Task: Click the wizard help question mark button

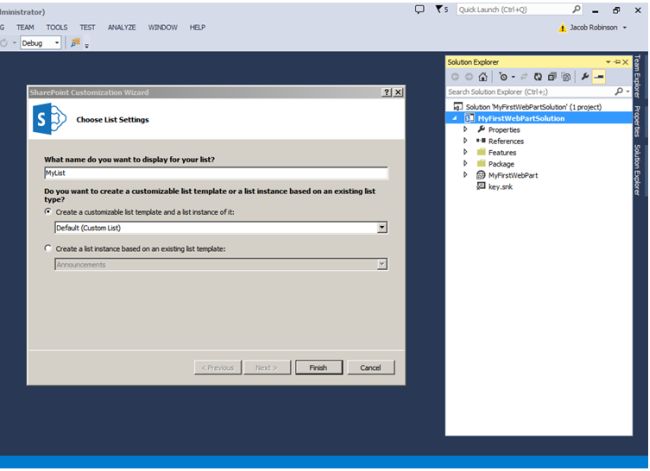Action: [x=386, y=92]
